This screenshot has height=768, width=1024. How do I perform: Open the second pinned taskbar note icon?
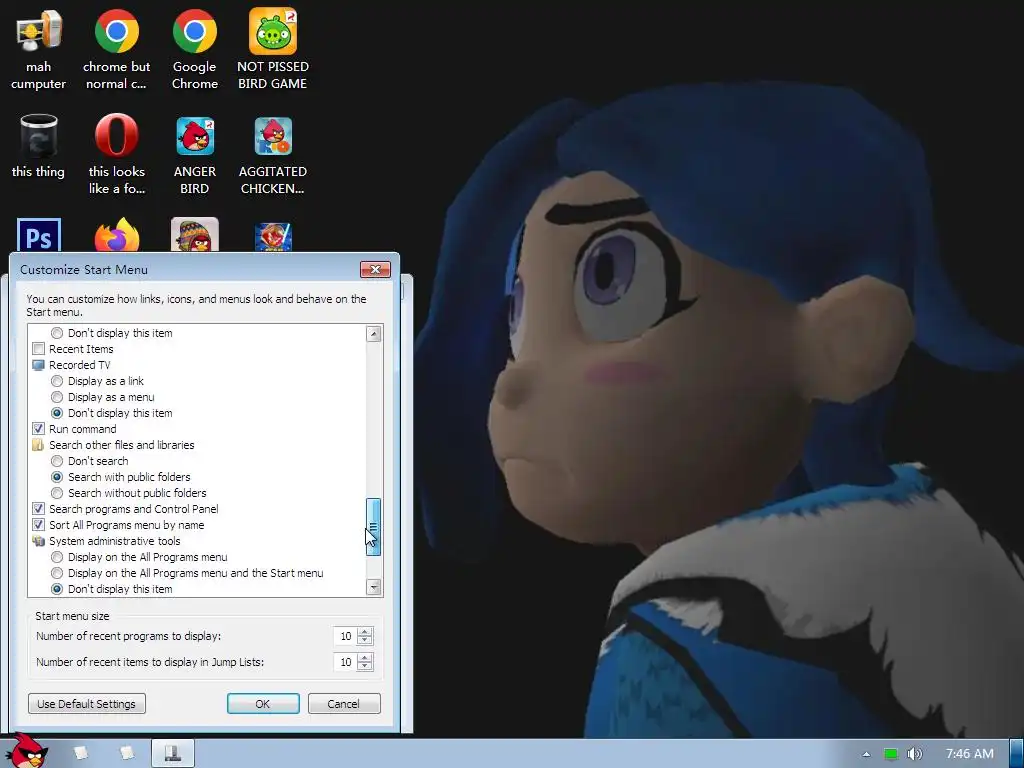pos(127,753)
